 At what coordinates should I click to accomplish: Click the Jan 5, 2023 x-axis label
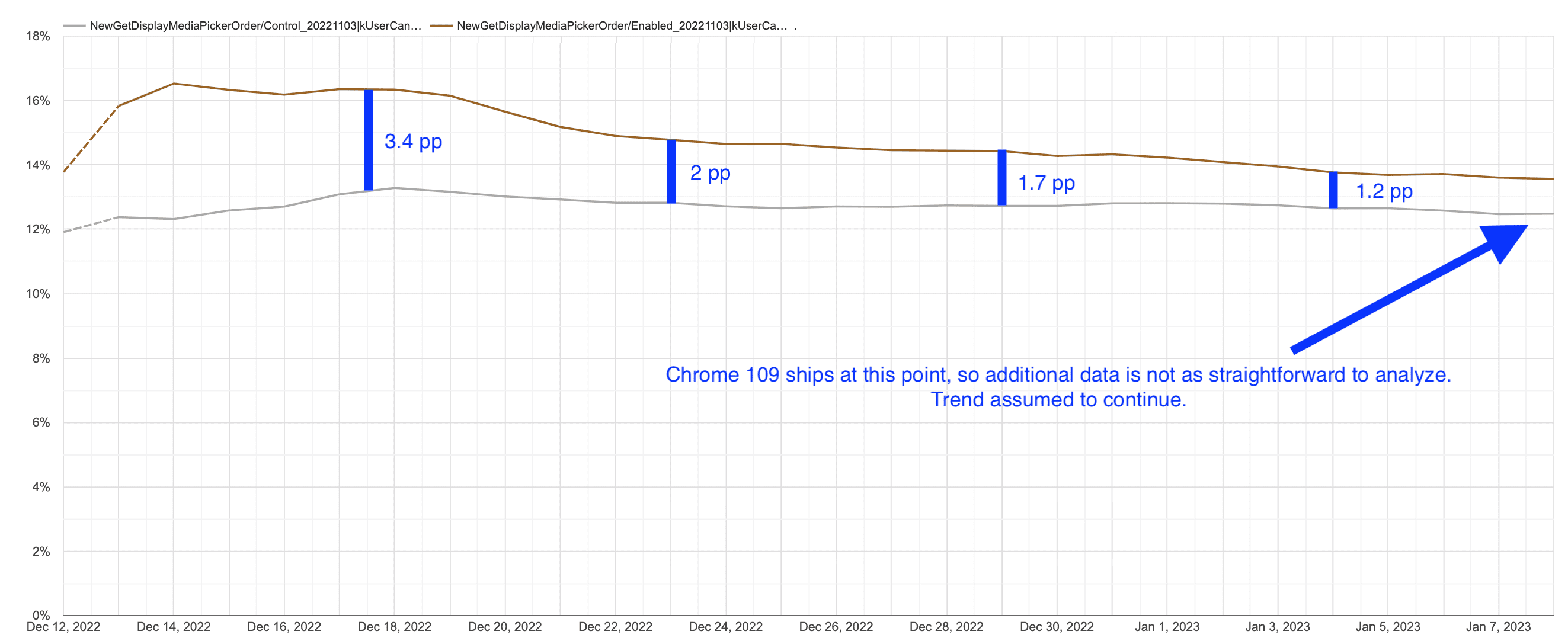tap(1388, 626)
